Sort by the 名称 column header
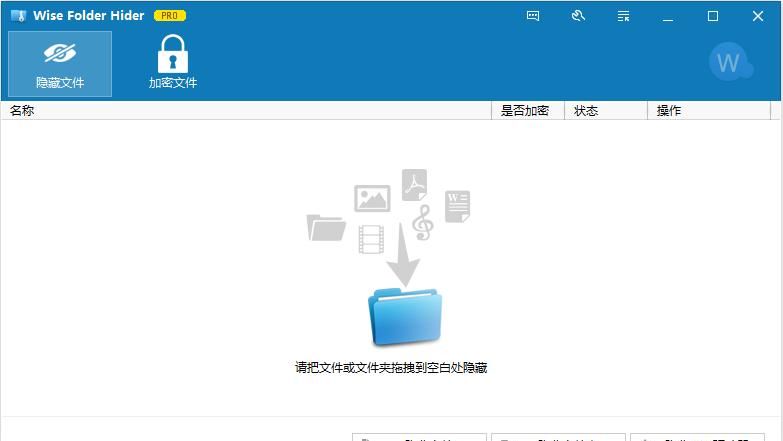 pyautogui.click(x=247, y=110)
